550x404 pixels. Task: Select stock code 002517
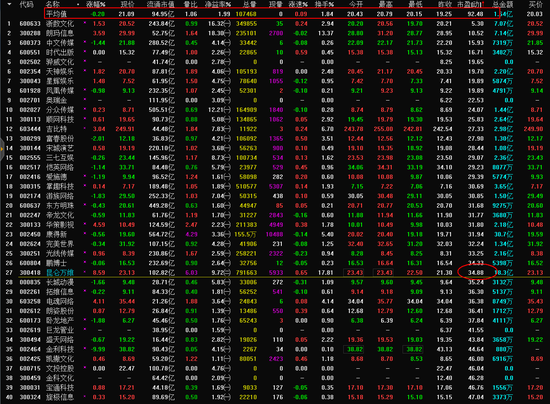30,167
